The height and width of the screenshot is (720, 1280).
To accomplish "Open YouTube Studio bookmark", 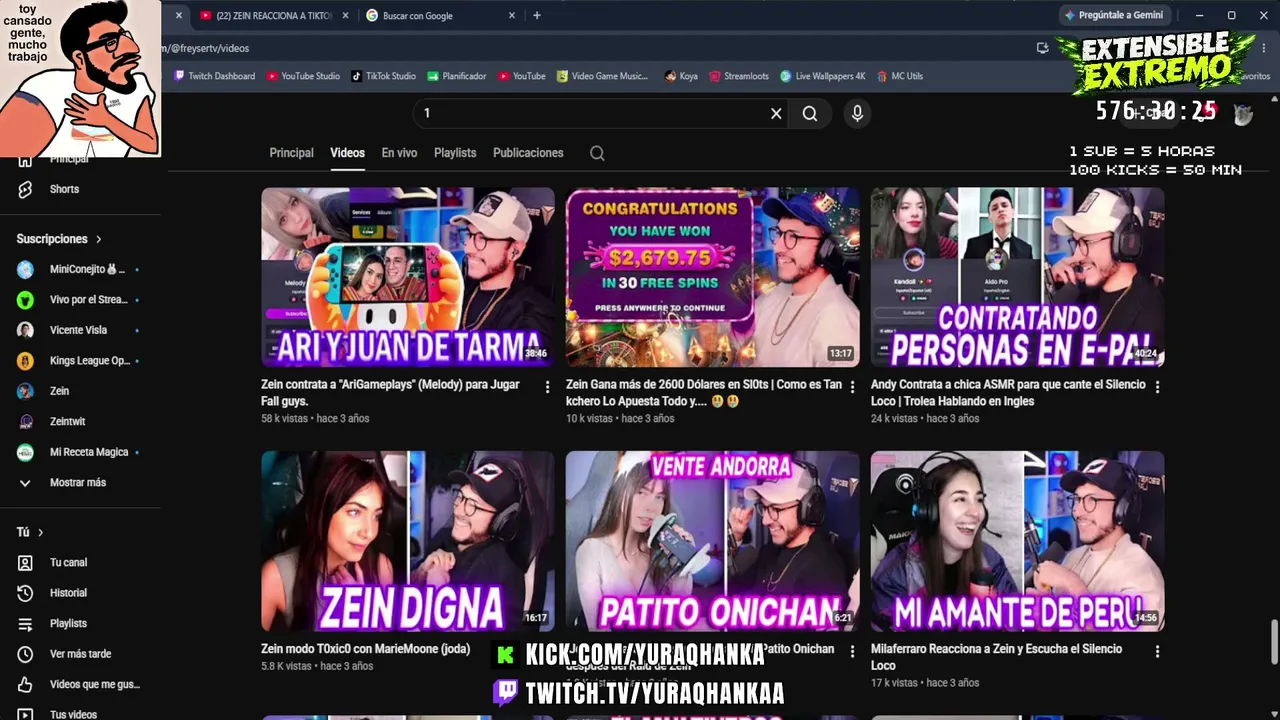I will coord(303,76).
